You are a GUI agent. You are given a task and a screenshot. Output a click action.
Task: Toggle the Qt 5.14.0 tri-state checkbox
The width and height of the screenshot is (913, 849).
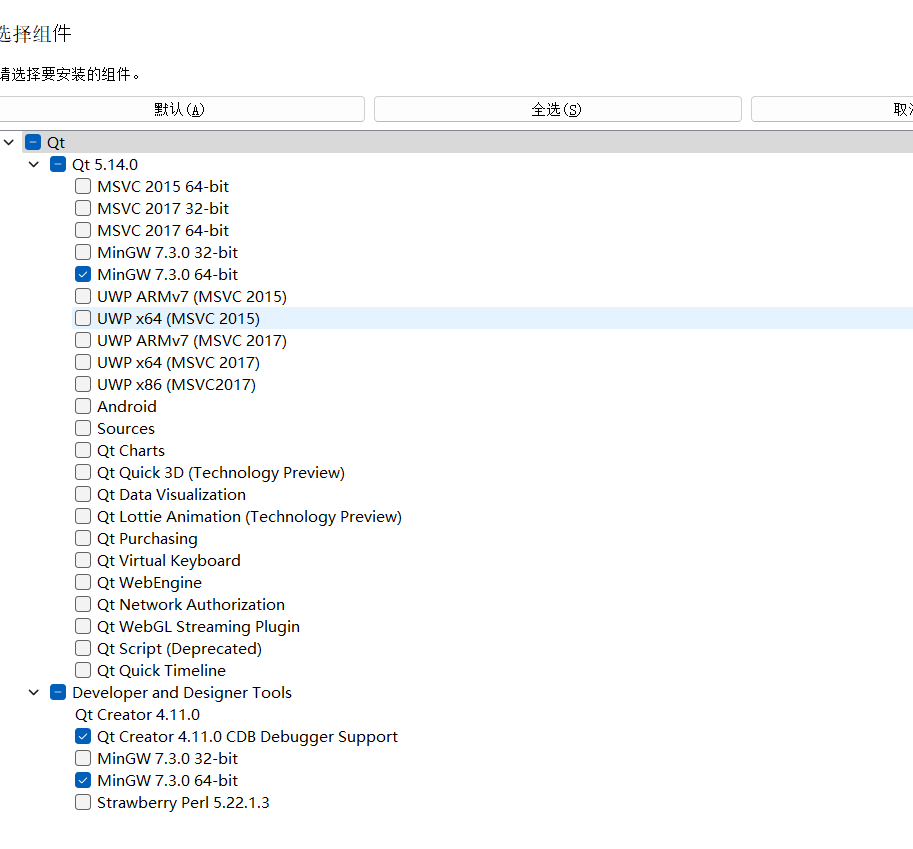(58, 164)
